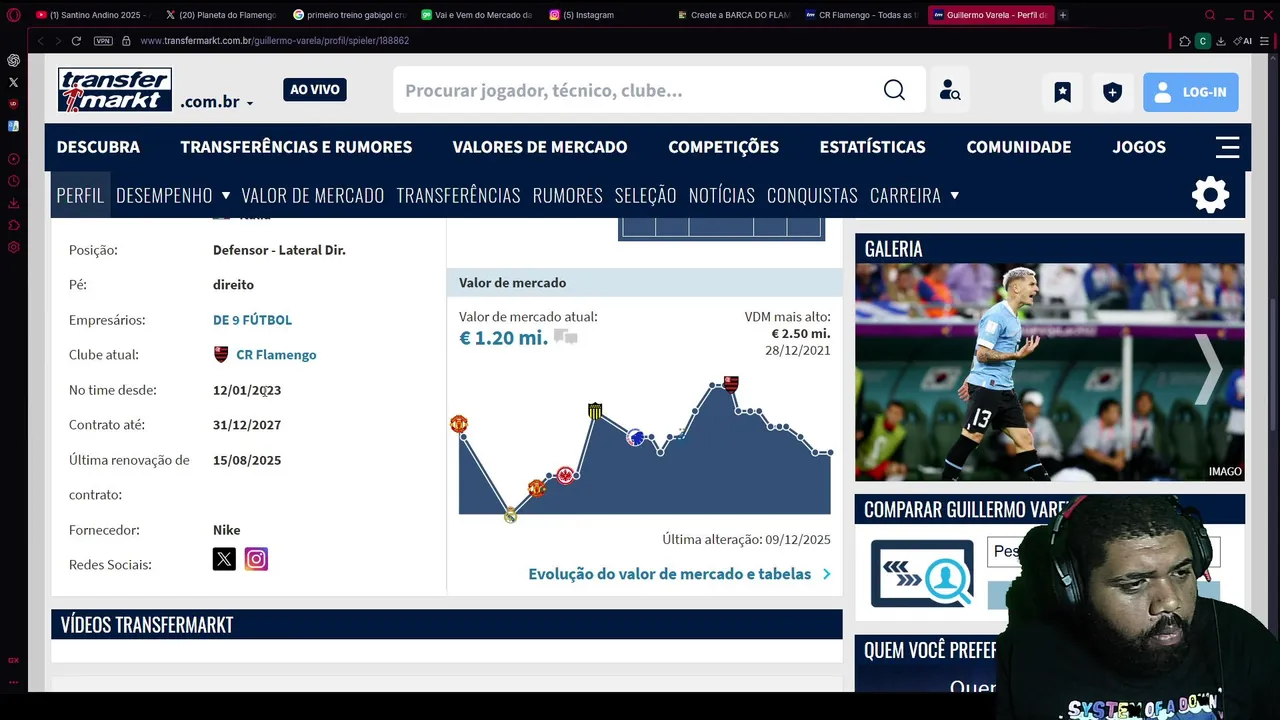1280x720 pixels.
Task: Open the Transfermarkt home logo
Action: point(115,90)
